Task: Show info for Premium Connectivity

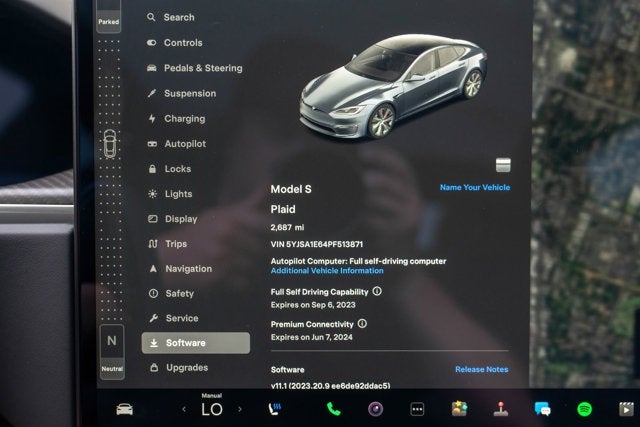Action: coord(362,324)
